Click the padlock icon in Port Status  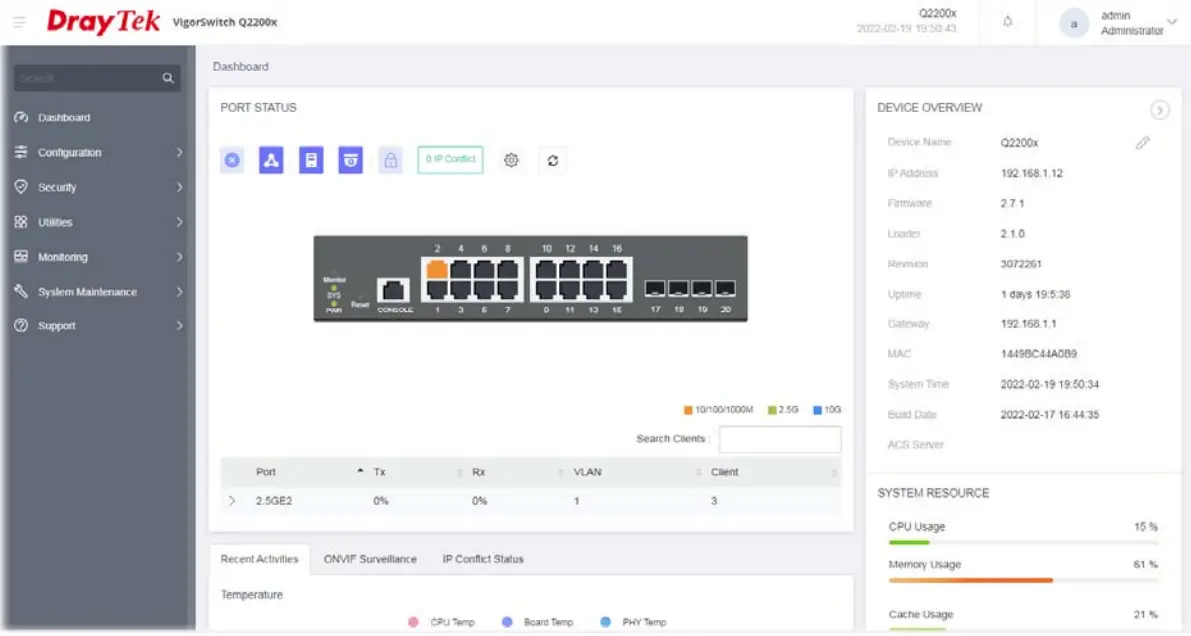pyautogui.click(x=390, y=160)
